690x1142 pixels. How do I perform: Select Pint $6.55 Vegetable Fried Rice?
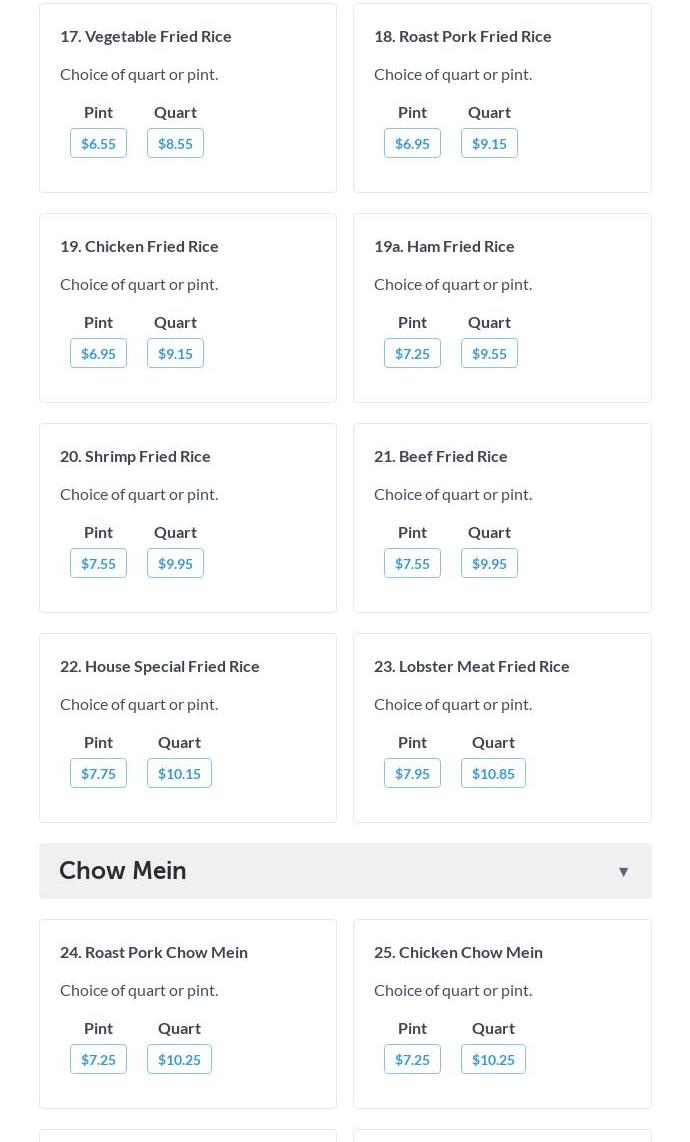coord(98,143)
